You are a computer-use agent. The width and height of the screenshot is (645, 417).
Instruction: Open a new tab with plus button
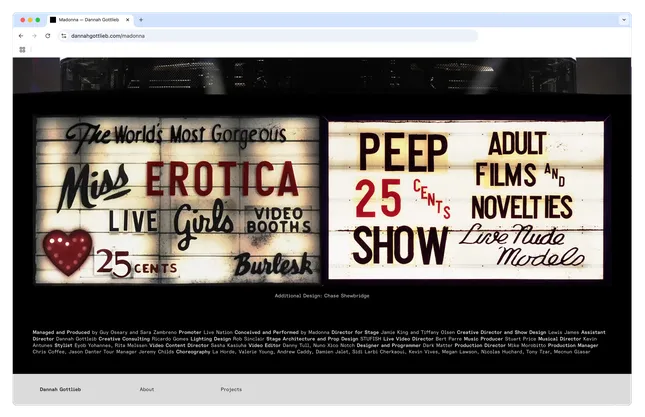141,20
